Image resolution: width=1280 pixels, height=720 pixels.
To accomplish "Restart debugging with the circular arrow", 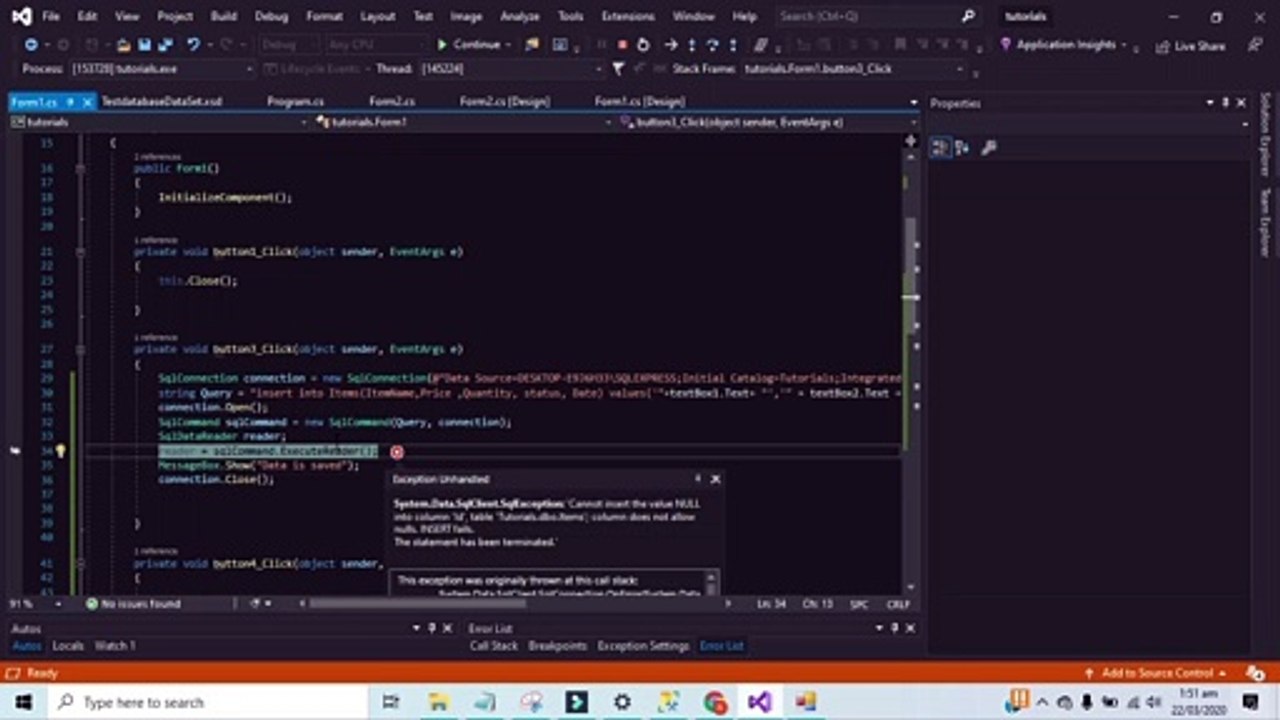I will (x=642, y=45).
